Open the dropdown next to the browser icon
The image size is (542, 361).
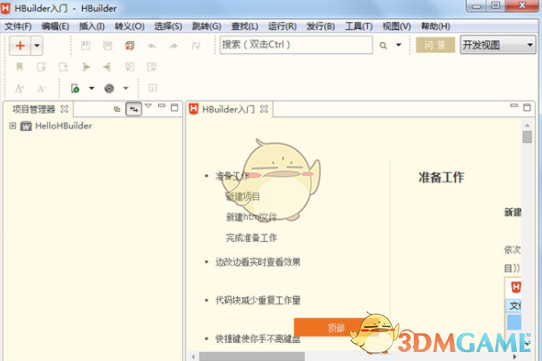[126, 89]
